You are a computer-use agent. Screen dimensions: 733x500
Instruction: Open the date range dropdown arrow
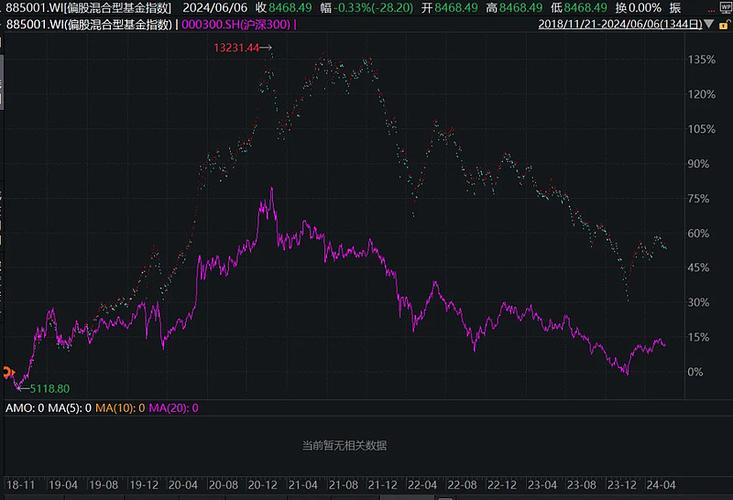point(709,23)
